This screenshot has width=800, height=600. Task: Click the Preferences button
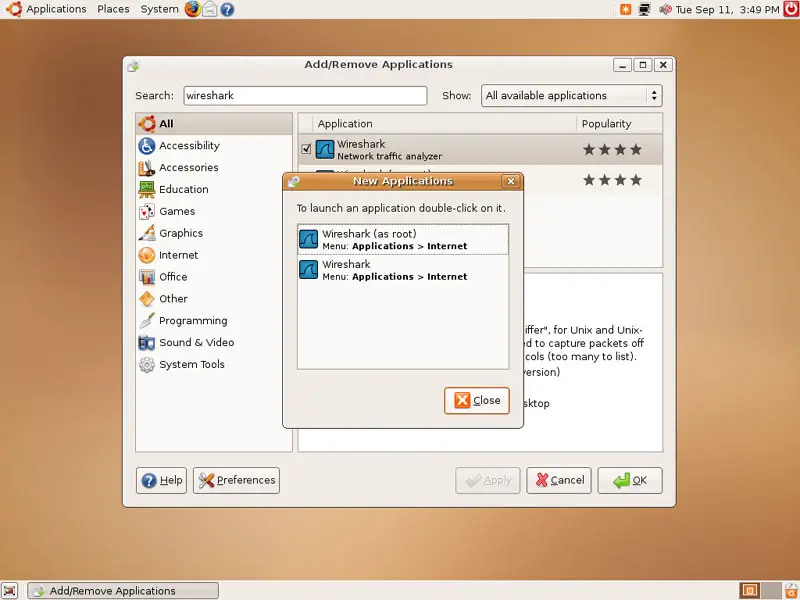click(x=236, y=480)
